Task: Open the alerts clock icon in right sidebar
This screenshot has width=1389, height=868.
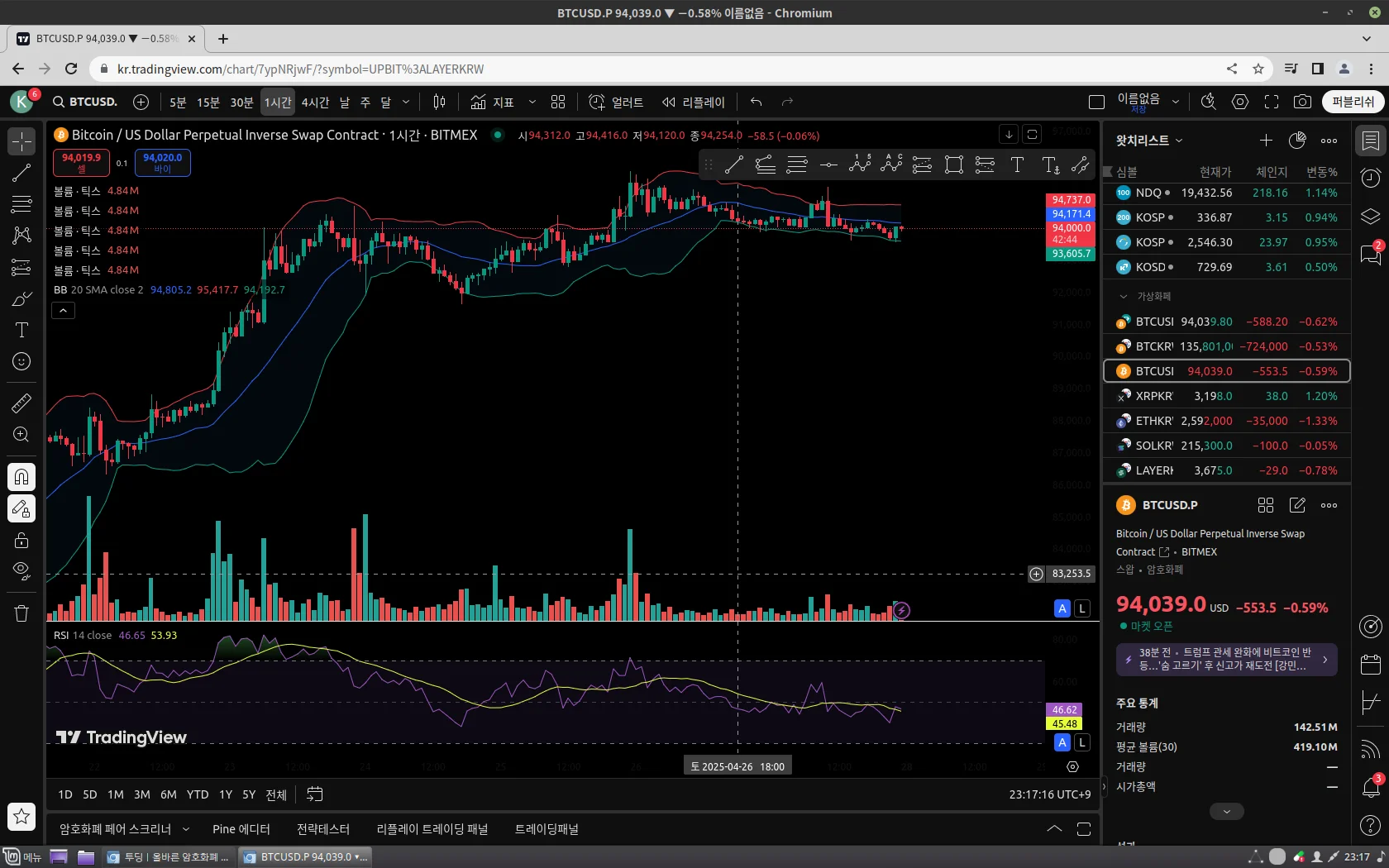Action: [x=1371, y=179]
